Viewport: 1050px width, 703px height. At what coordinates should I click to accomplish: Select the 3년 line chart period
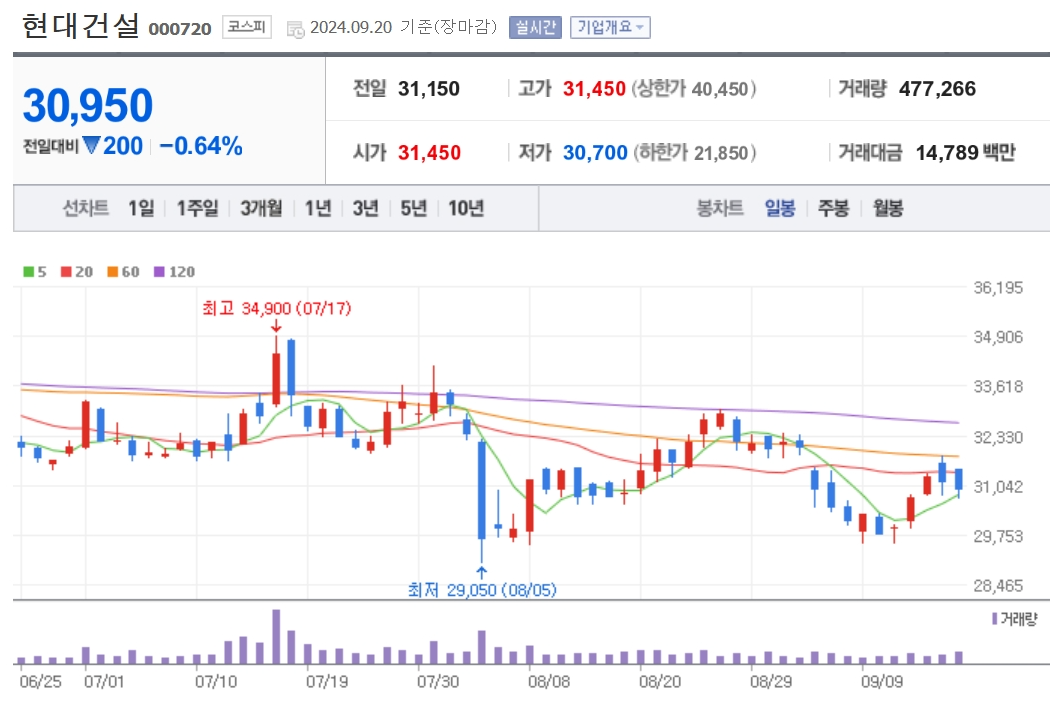[x=366, y=208]
